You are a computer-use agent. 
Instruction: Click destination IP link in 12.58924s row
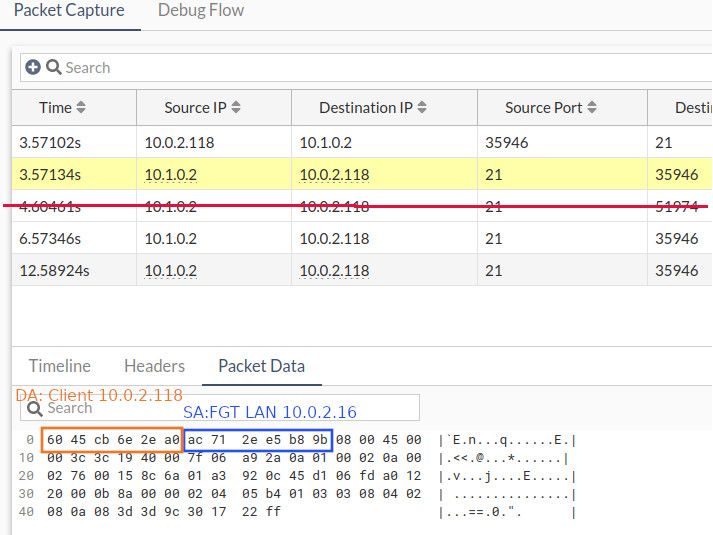coord(334,270)
